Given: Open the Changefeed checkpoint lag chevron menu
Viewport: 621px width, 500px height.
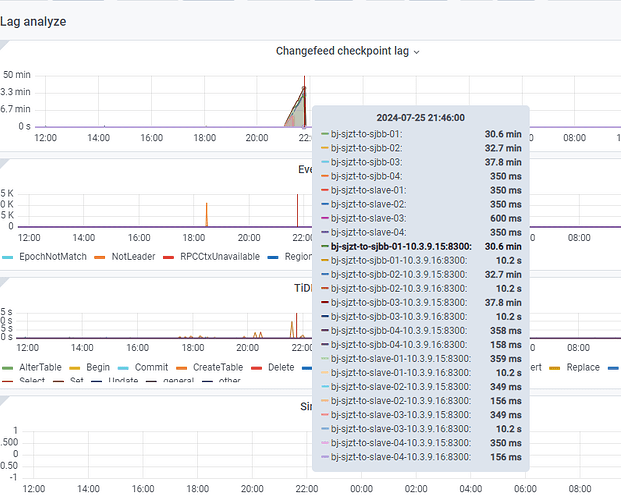Looking at the screenshot, I should [x=417, y=52].
